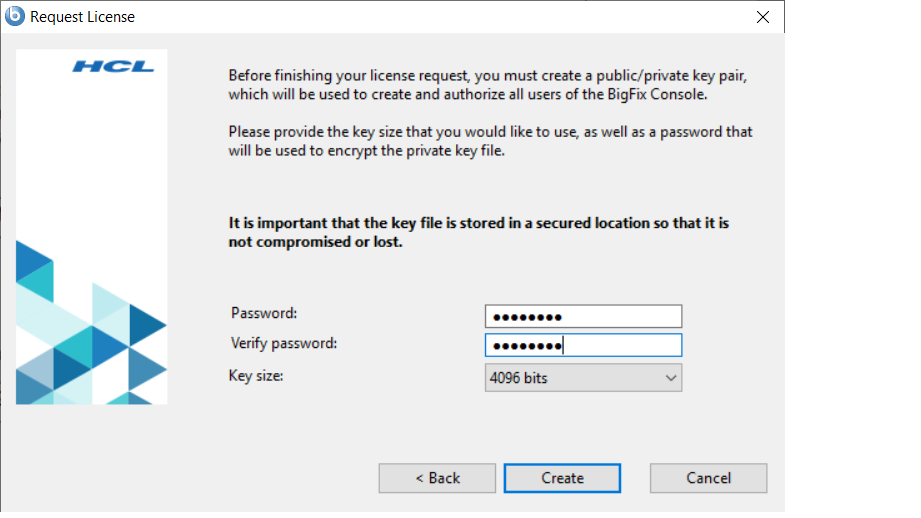Click the "Verify password:" label
This screenshot has width=921, height=518.
(x=284, y=343)
